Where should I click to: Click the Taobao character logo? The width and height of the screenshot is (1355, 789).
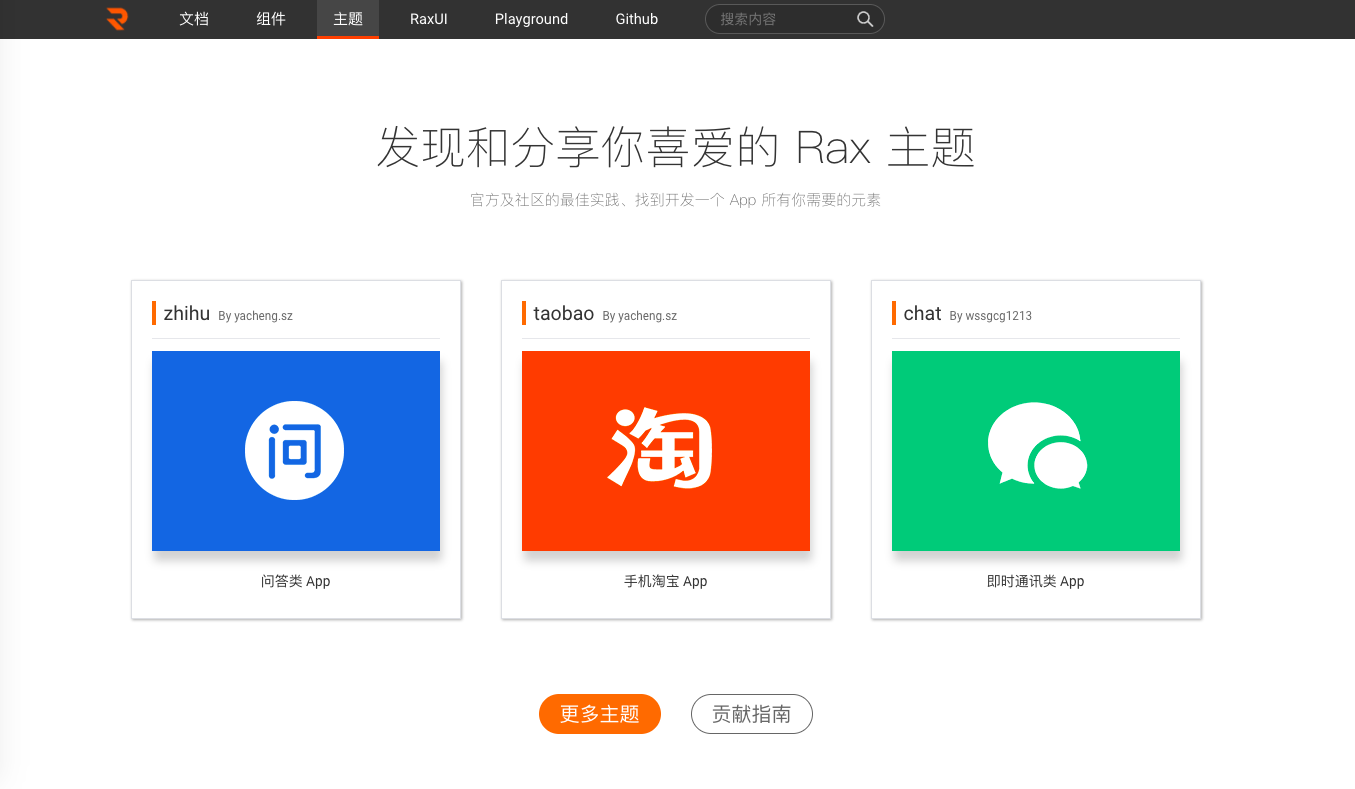pos(662,449)
